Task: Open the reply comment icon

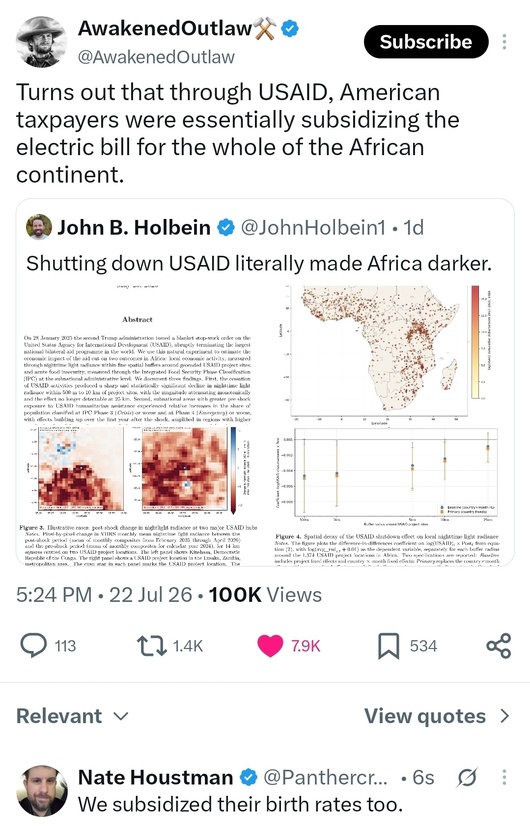Action: [x=33, y=645]
